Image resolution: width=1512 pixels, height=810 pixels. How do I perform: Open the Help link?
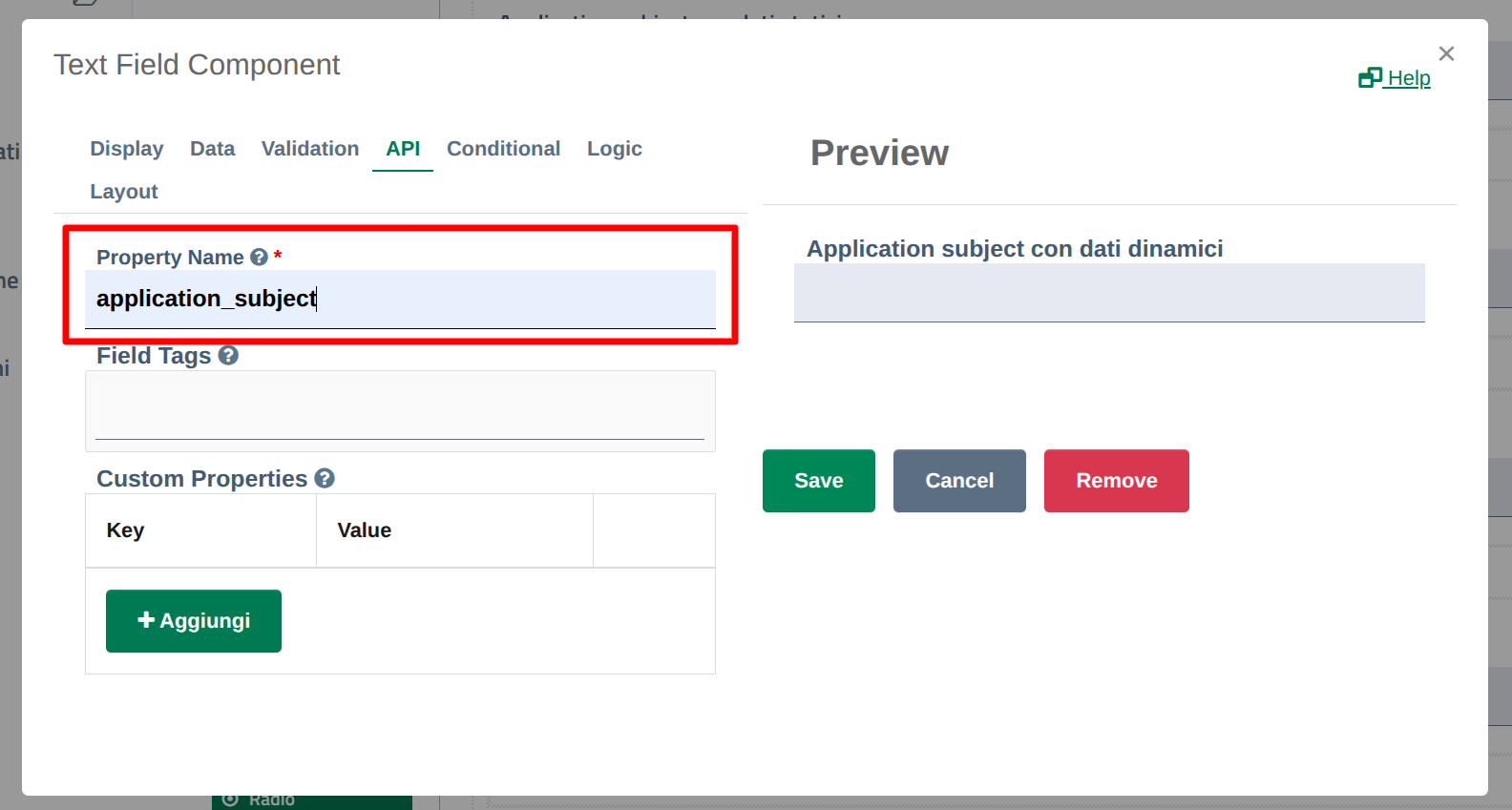[x=1395, y=78]
